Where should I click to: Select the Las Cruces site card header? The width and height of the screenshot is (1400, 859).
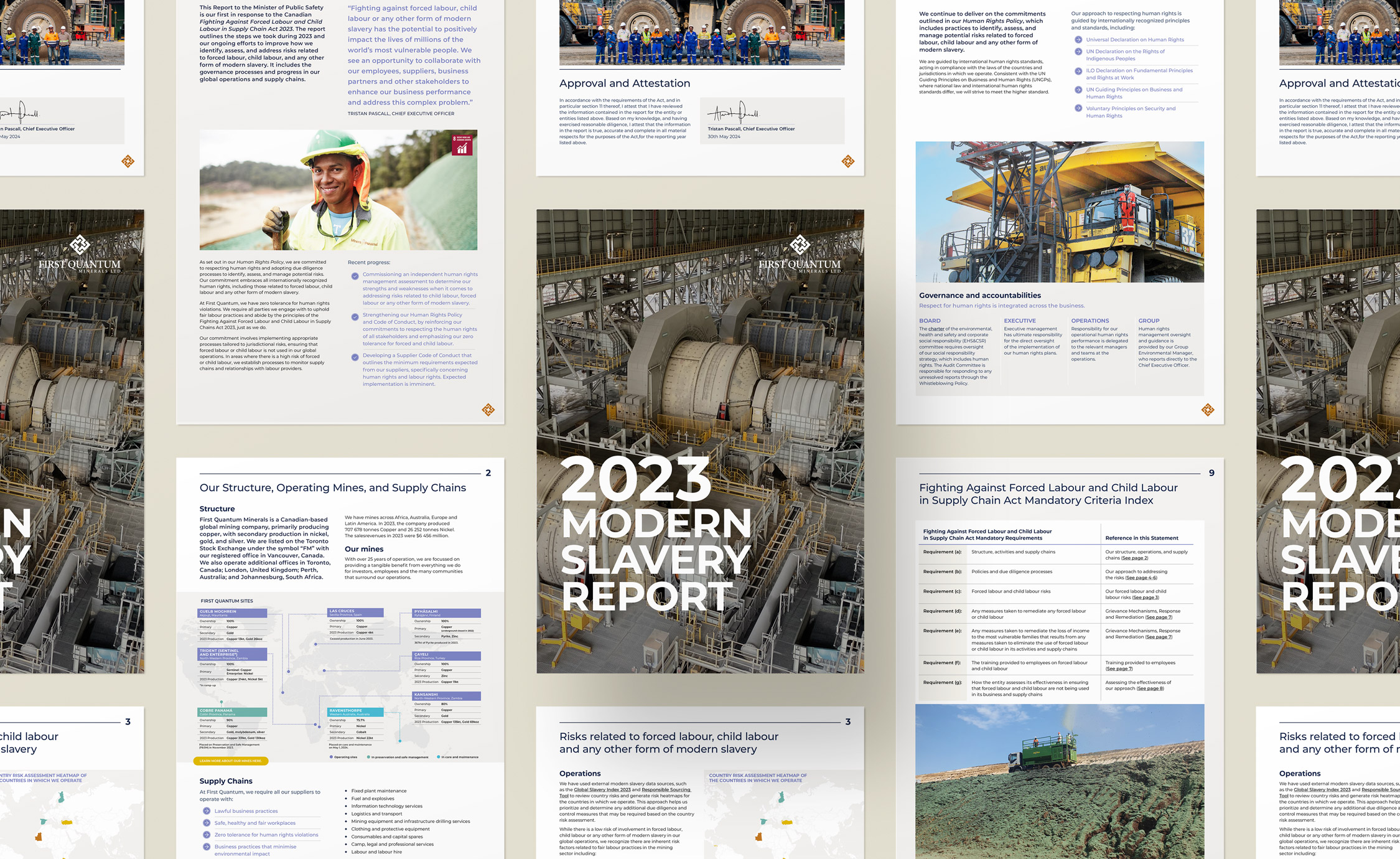click(355, 613)
